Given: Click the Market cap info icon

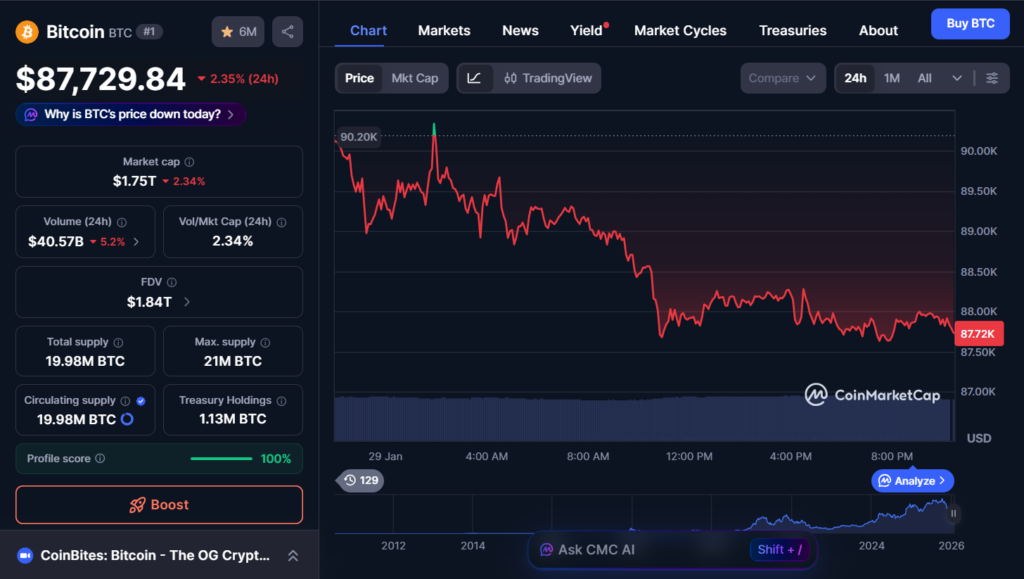Looking at the screenshot, I should tap(189, 162).
